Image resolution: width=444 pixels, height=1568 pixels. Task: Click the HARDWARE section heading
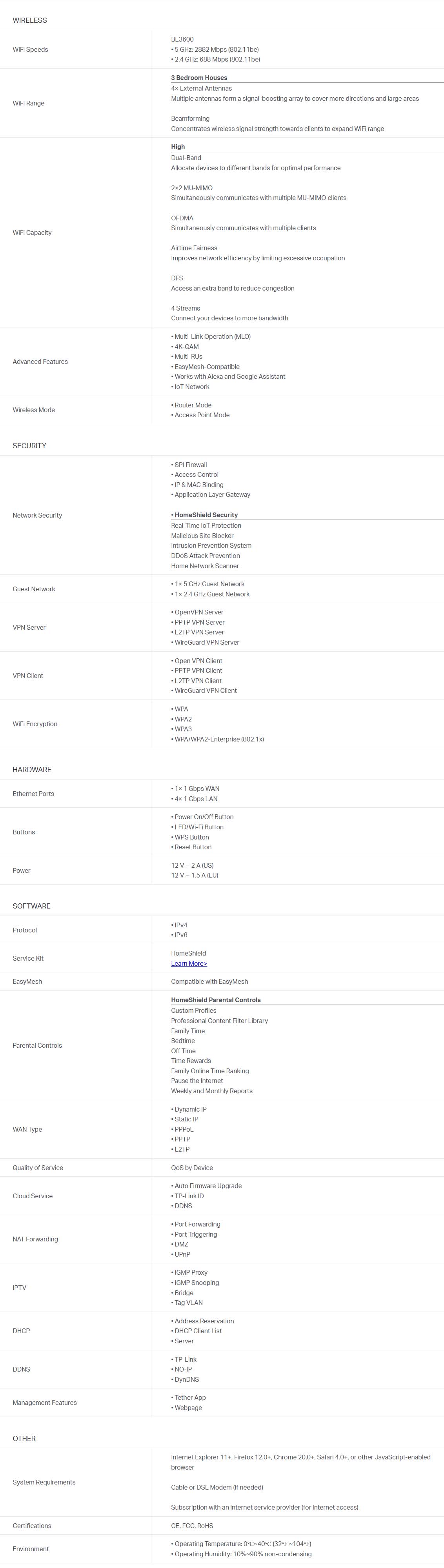coord(32,769)
